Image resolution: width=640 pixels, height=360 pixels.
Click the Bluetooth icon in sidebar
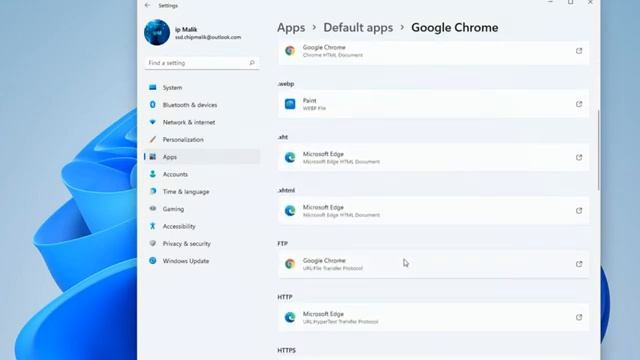[153, 104]
